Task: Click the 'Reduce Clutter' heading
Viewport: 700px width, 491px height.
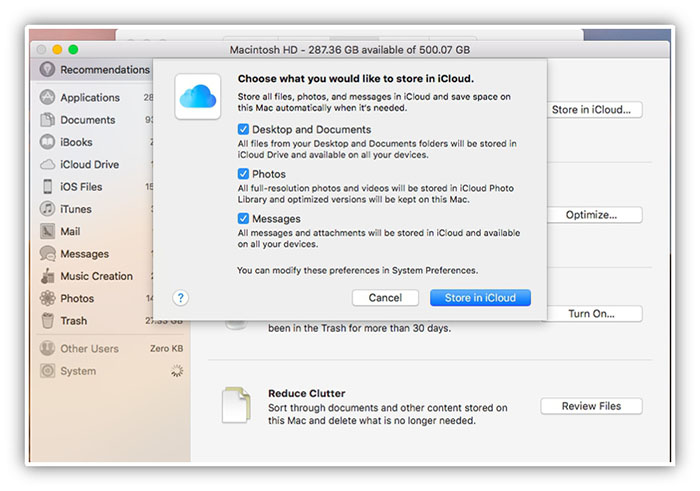Action: [307, 393]
